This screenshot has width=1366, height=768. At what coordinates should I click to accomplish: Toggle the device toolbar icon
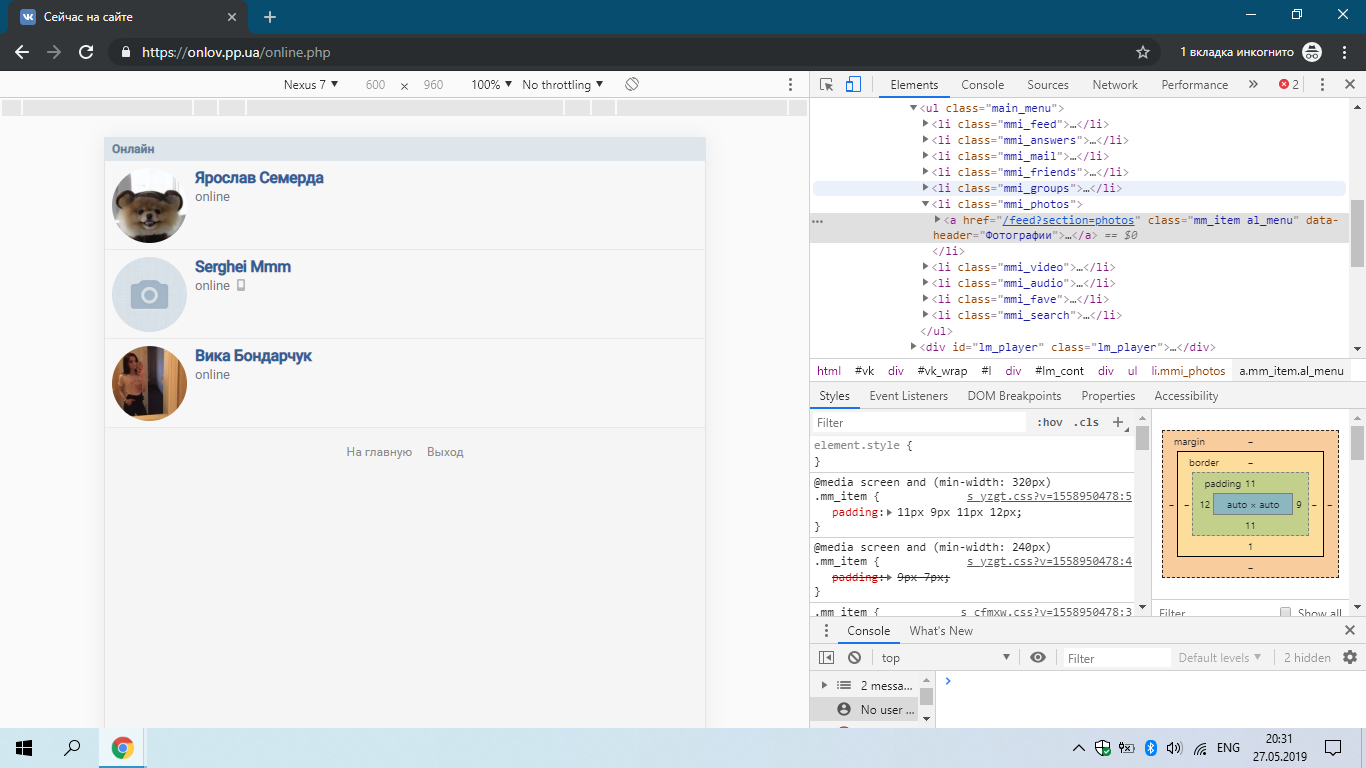pyautogui.click(x=853, y=85)
